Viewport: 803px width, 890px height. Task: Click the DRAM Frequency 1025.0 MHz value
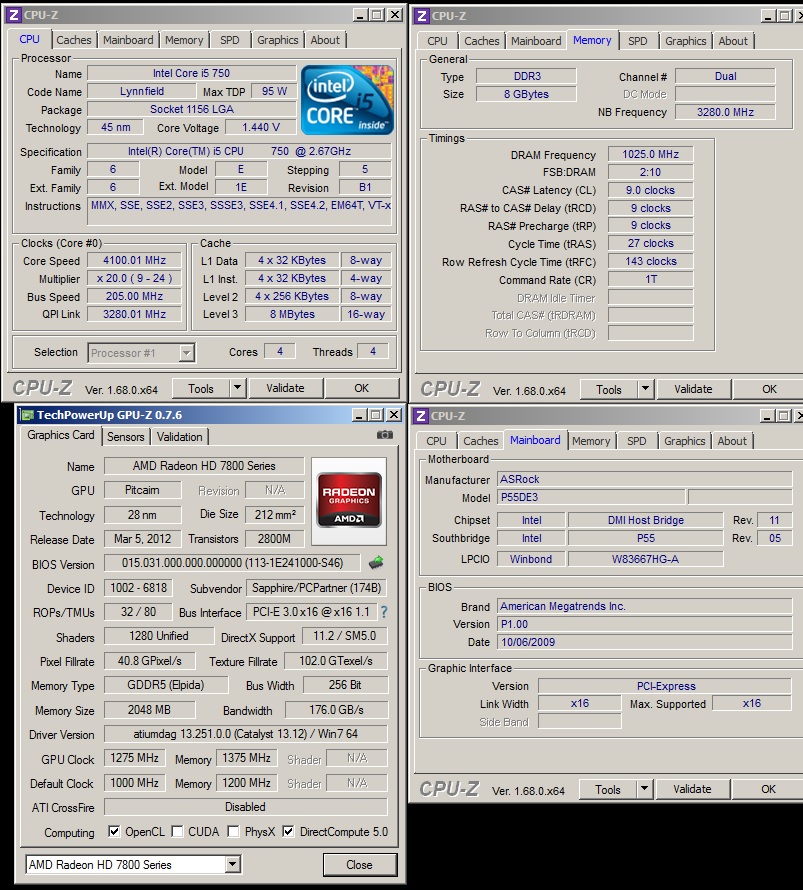(650, 154)
